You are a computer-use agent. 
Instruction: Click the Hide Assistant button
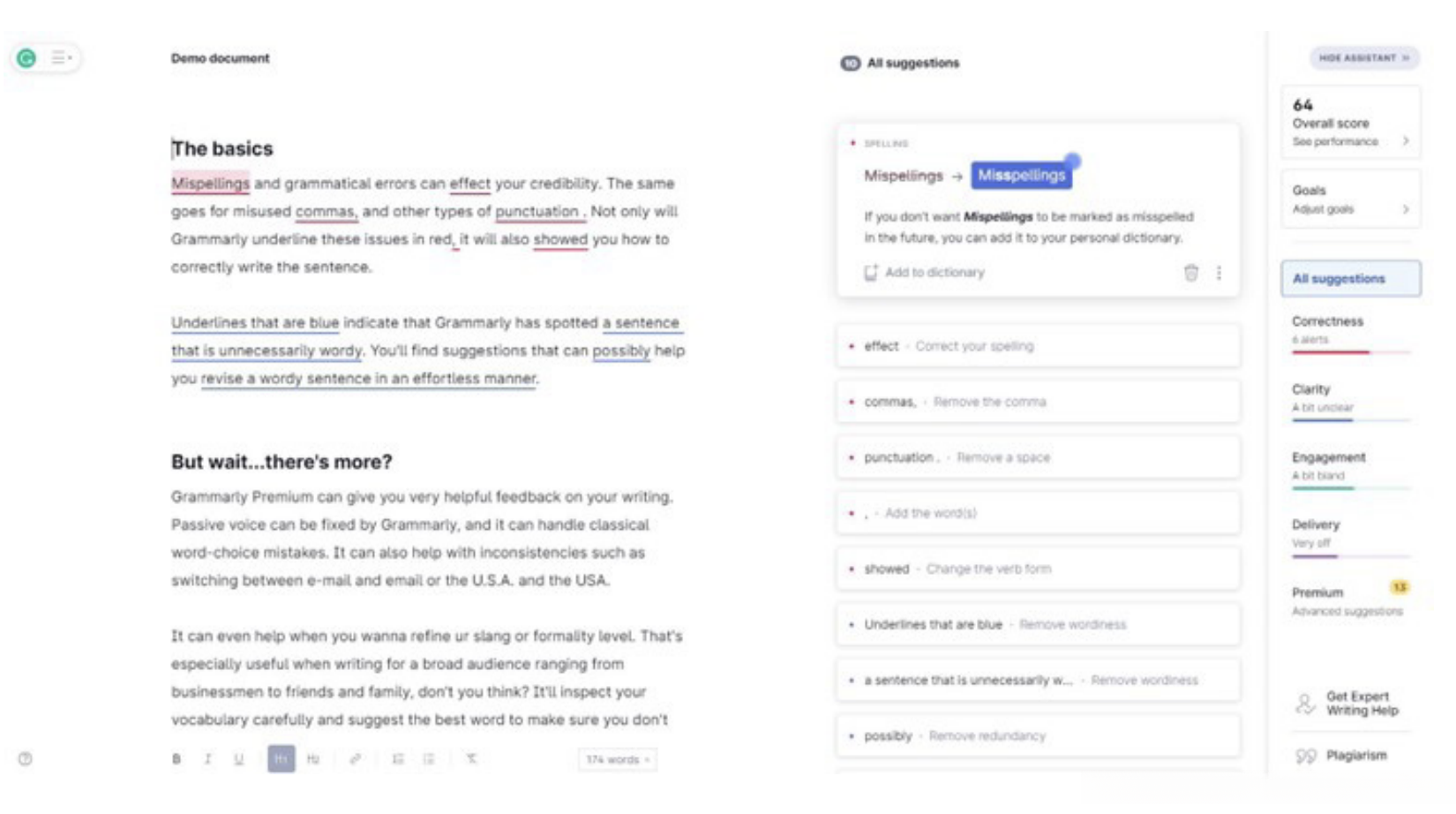1363,58
